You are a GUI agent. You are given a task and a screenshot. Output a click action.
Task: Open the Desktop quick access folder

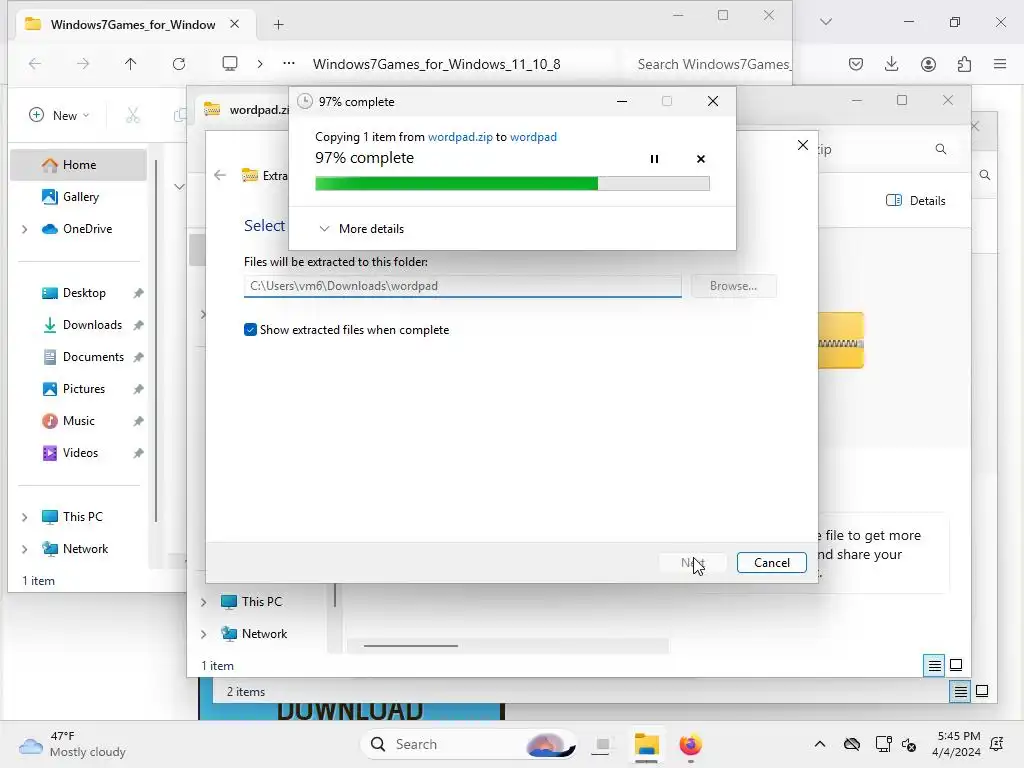[x=84, y=293]
